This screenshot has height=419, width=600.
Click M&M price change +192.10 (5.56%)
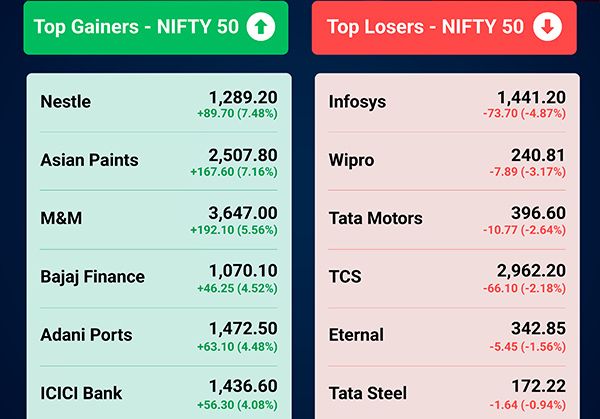click(x=233, y=230)
